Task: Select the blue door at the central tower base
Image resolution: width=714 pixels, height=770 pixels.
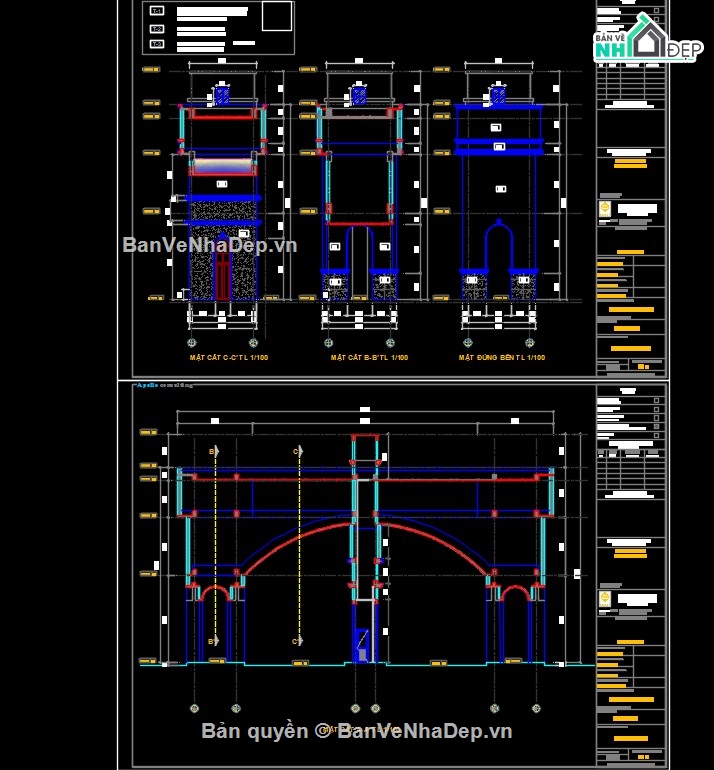Action: 362,645
